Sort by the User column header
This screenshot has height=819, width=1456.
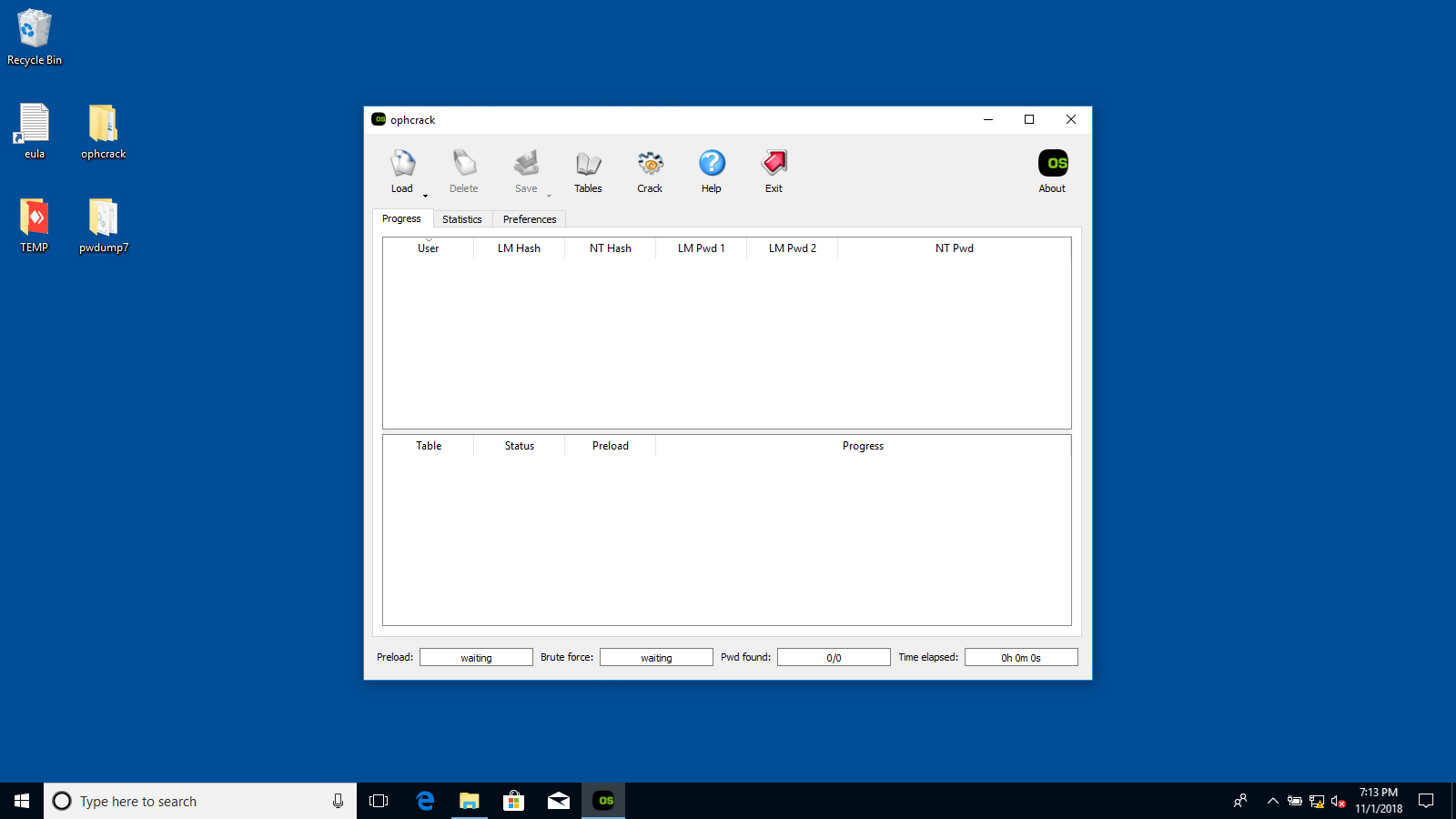click(429, 248)
